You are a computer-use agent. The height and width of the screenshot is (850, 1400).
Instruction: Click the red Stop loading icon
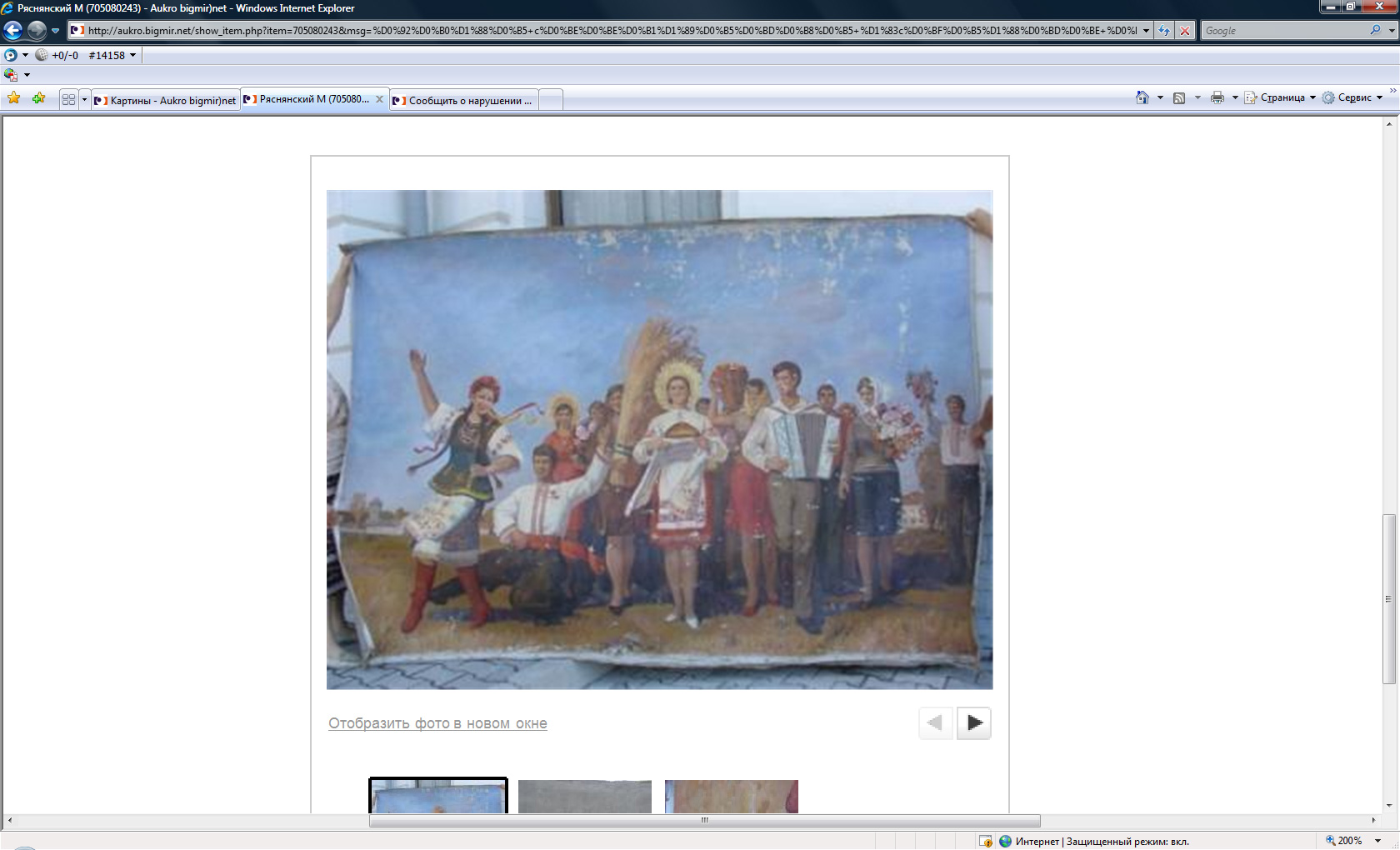(1184, 31)
